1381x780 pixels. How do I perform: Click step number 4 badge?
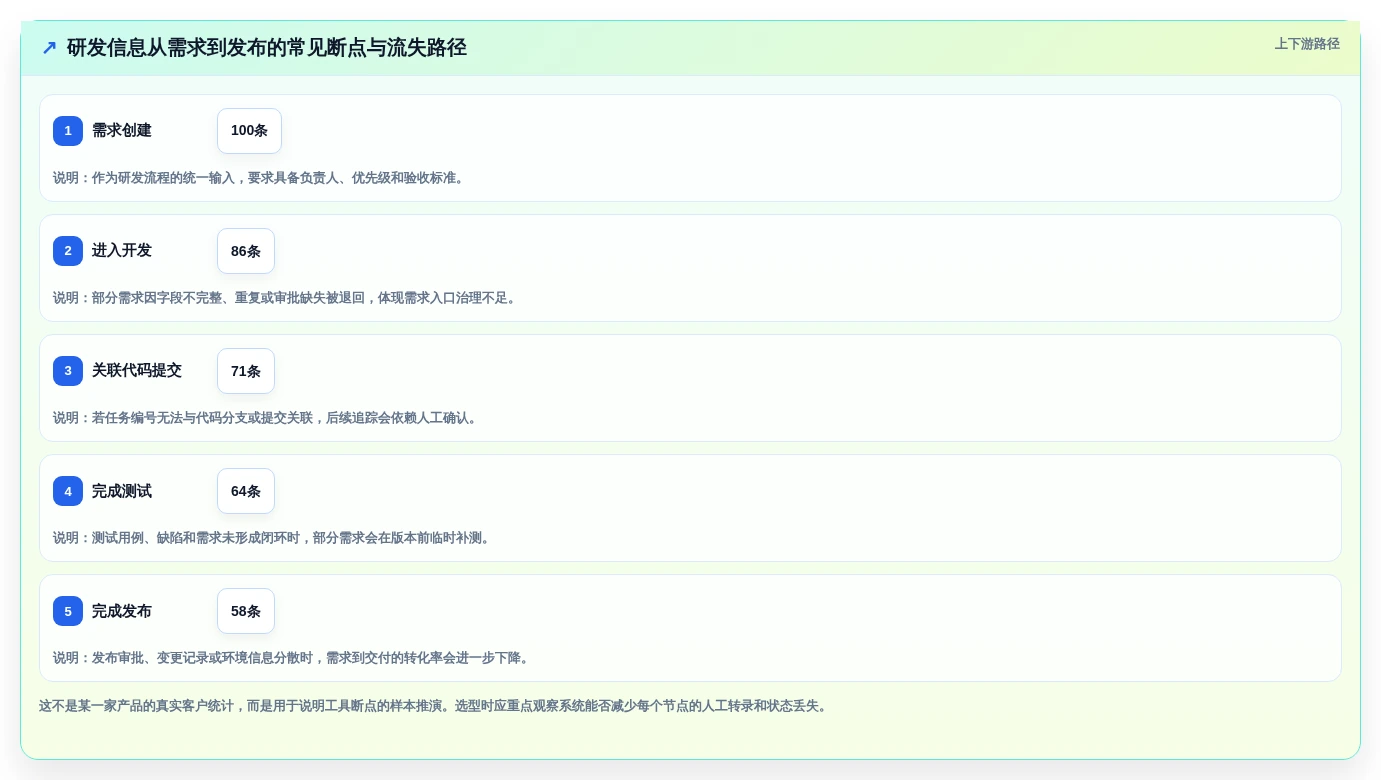pyautogui.click(x=68, y=491)
